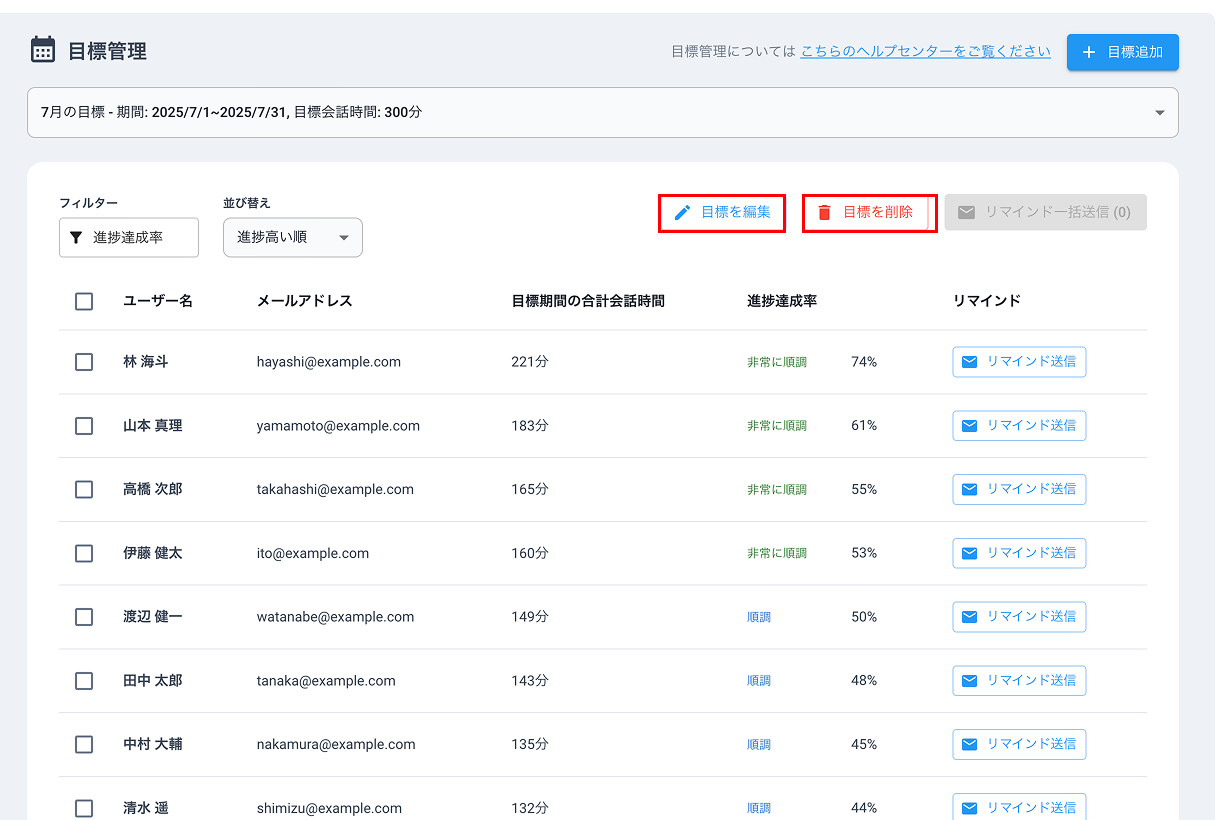The image size is (1220, 820).
Task: Send reminder to 田中 太郎
Action: point(1019,681)
